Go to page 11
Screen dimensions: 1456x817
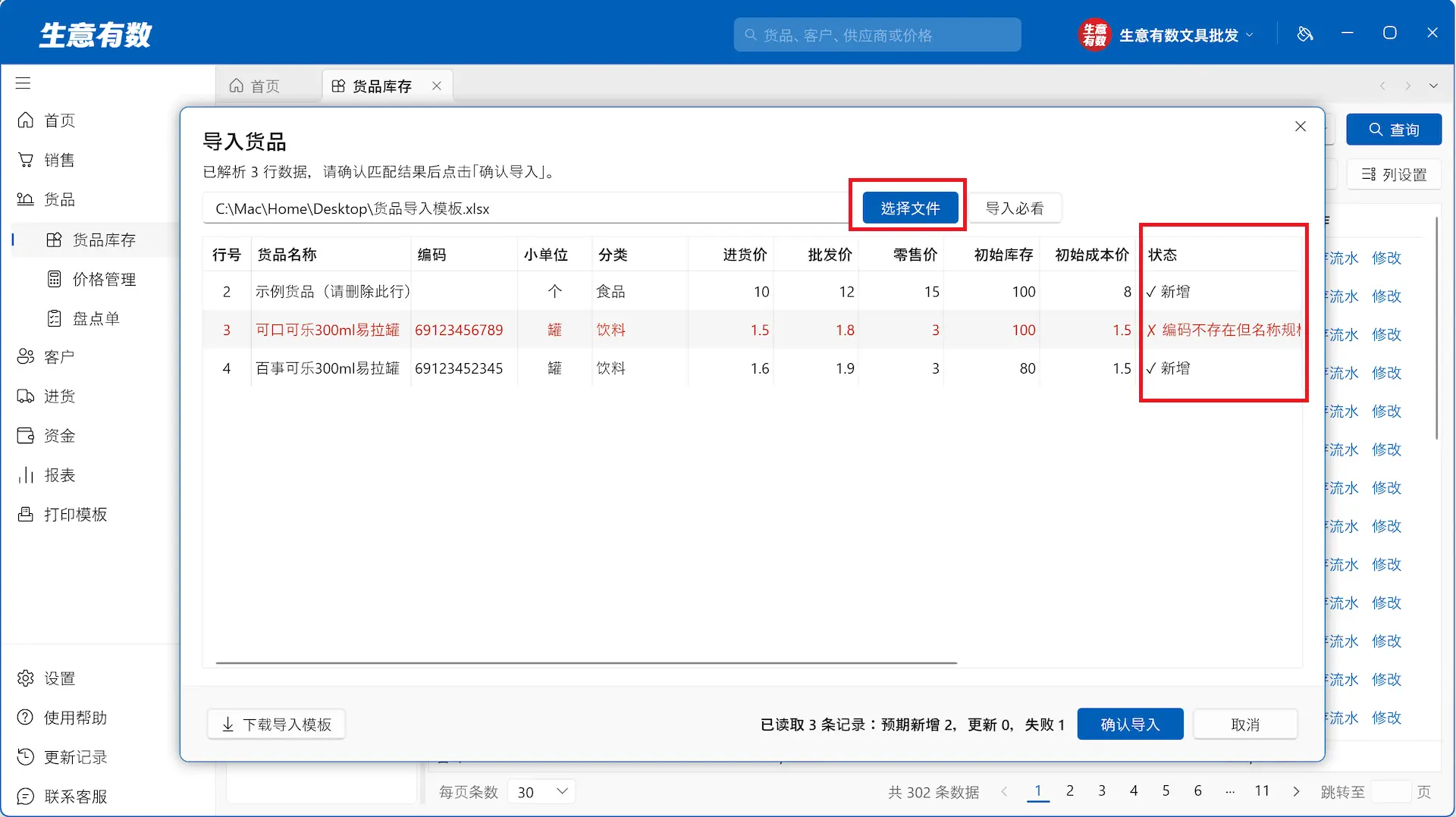1262,791
